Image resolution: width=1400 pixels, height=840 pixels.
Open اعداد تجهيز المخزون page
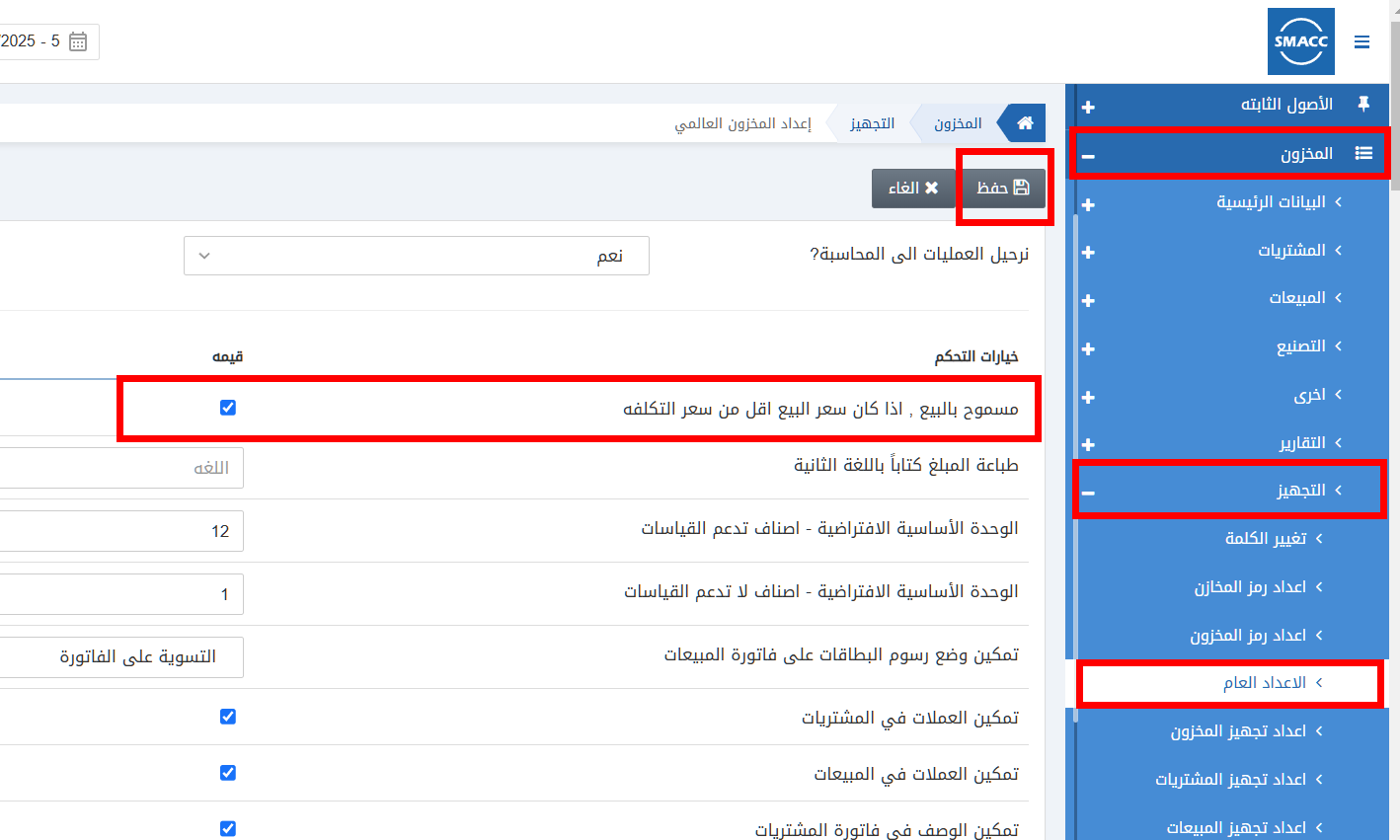coord(1238,731)
